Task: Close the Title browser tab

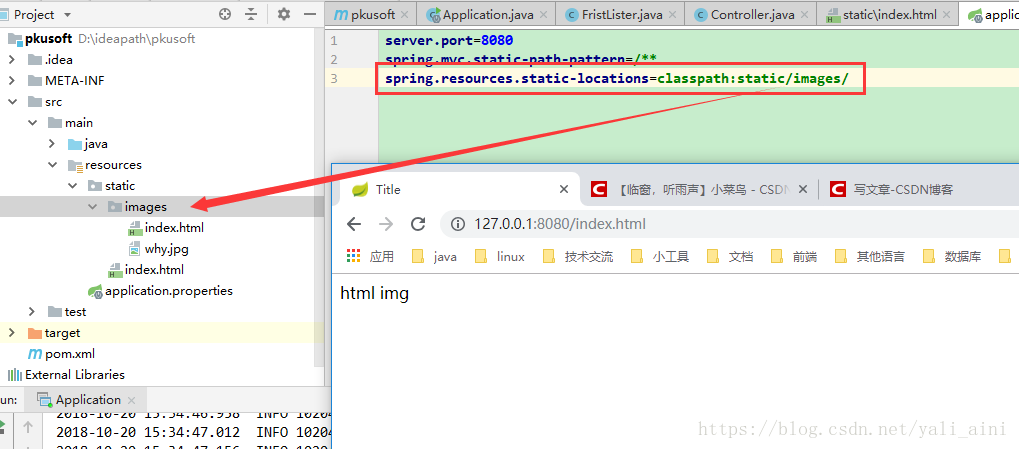Action: (563, 189)
